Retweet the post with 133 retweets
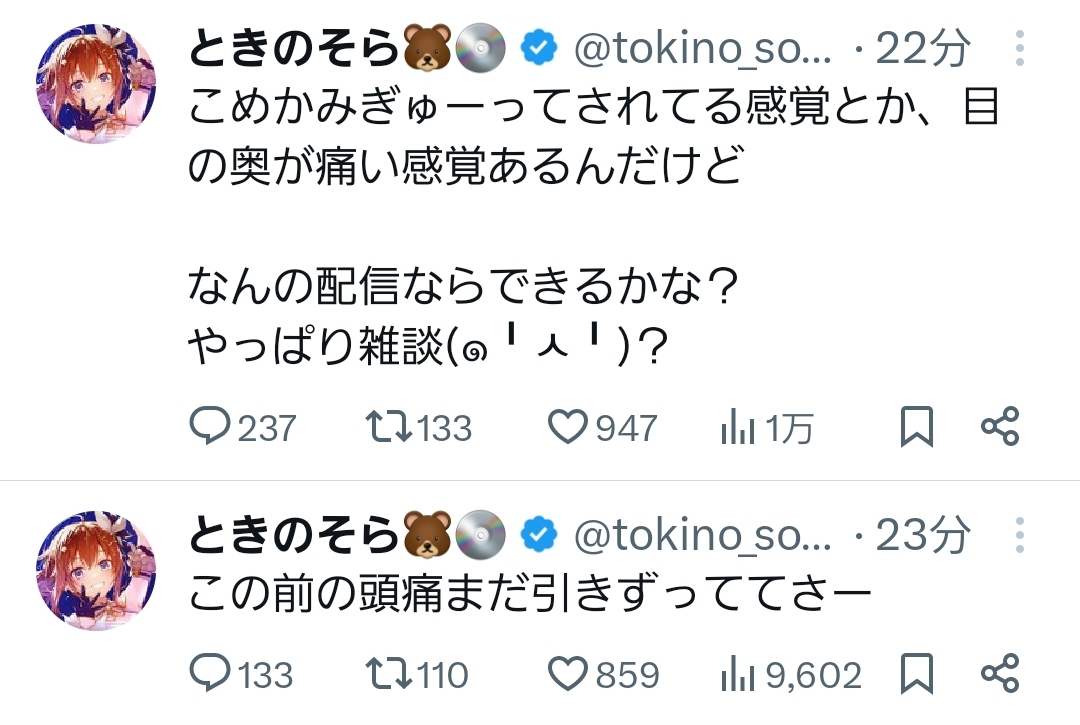This screenshot has width=1080, height=725. point(388,428)
